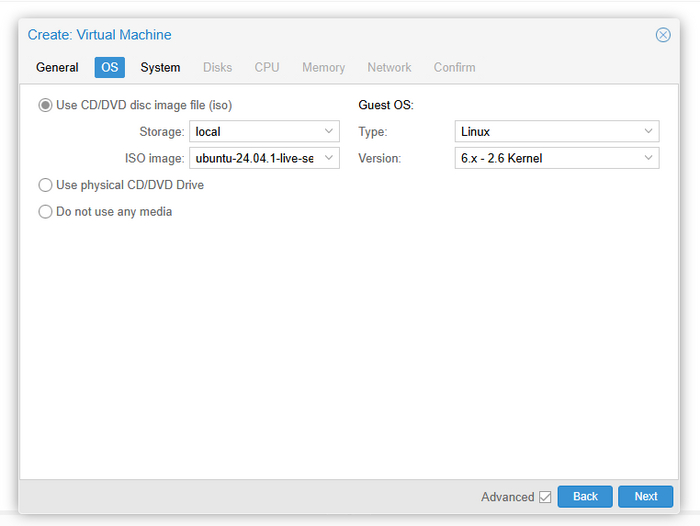Jump to the Memory tab

click(x=323, y=68)
